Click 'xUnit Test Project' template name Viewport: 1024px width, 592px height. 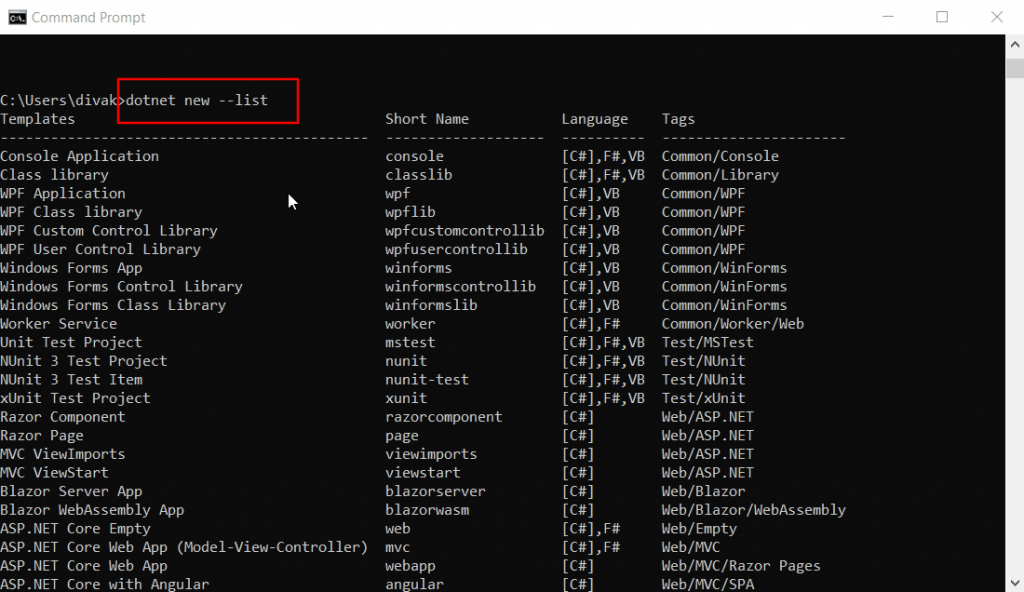(75, 398)
